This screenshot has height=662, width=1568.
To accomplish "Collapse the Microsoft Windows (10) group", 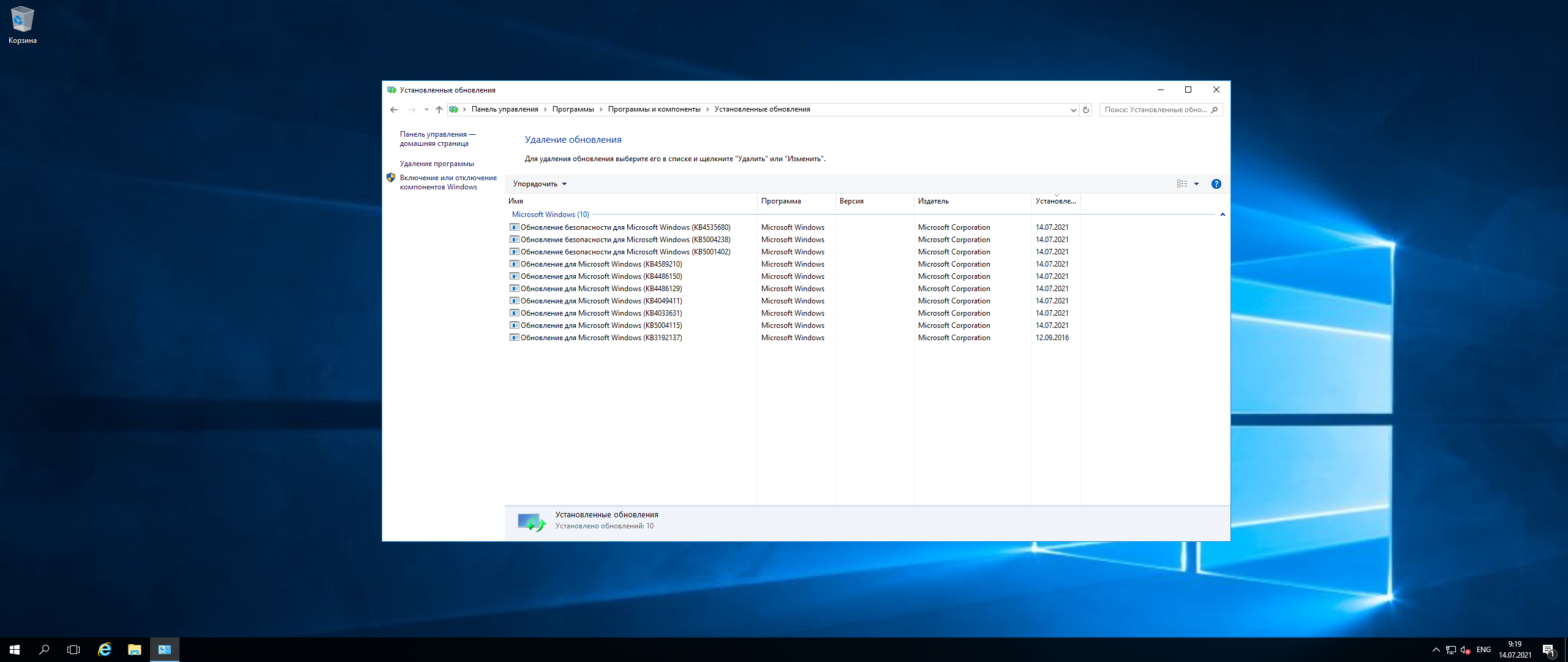I will click(1223, 215).
